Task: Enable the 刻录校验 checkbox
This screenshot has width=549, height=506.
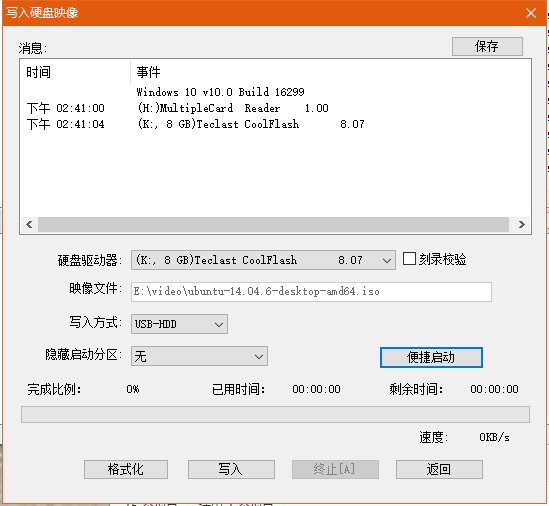Action: 409,259
